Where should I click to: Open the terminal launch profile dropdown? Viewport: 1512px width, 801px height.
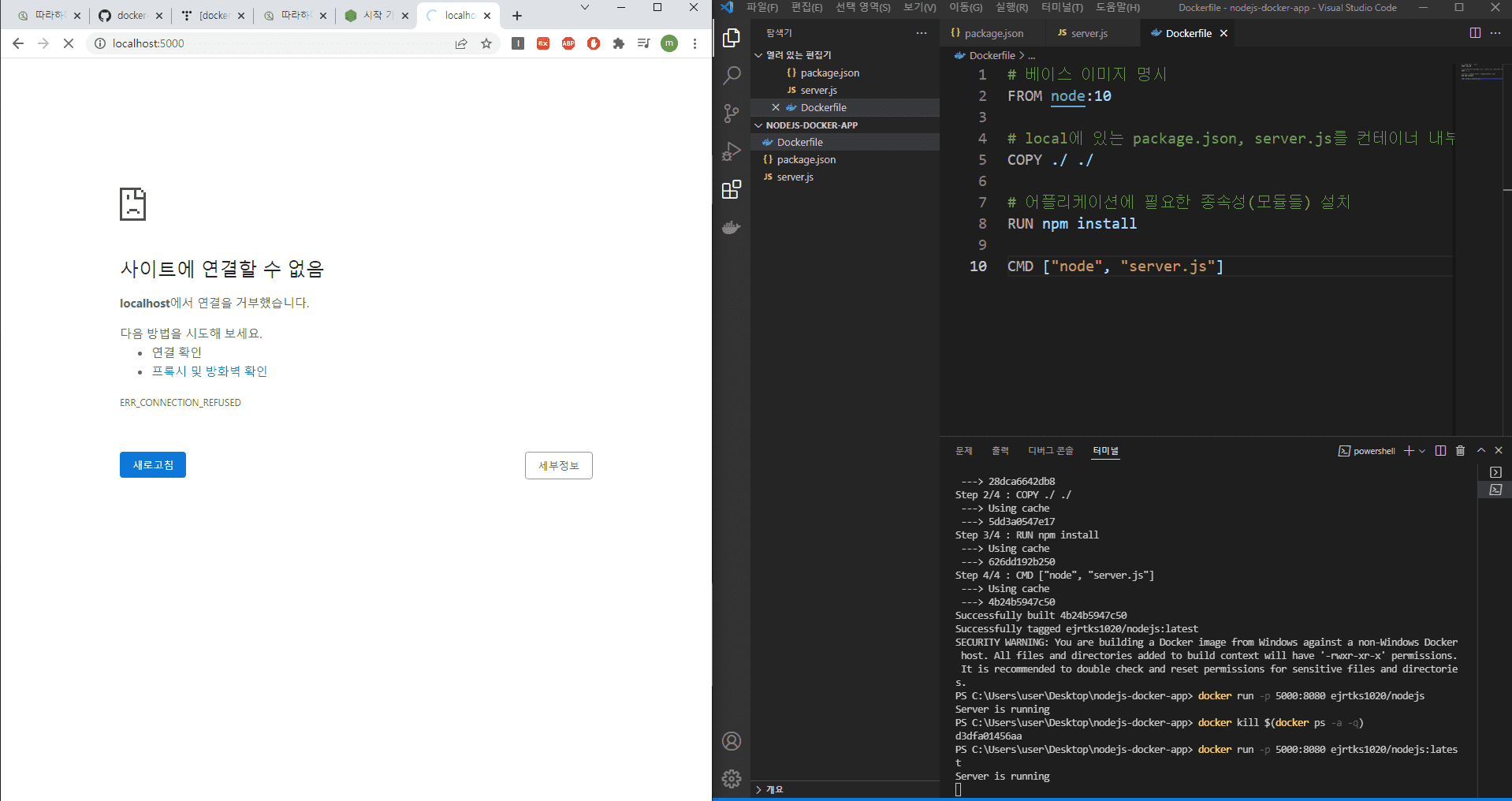click(1422, 451)
